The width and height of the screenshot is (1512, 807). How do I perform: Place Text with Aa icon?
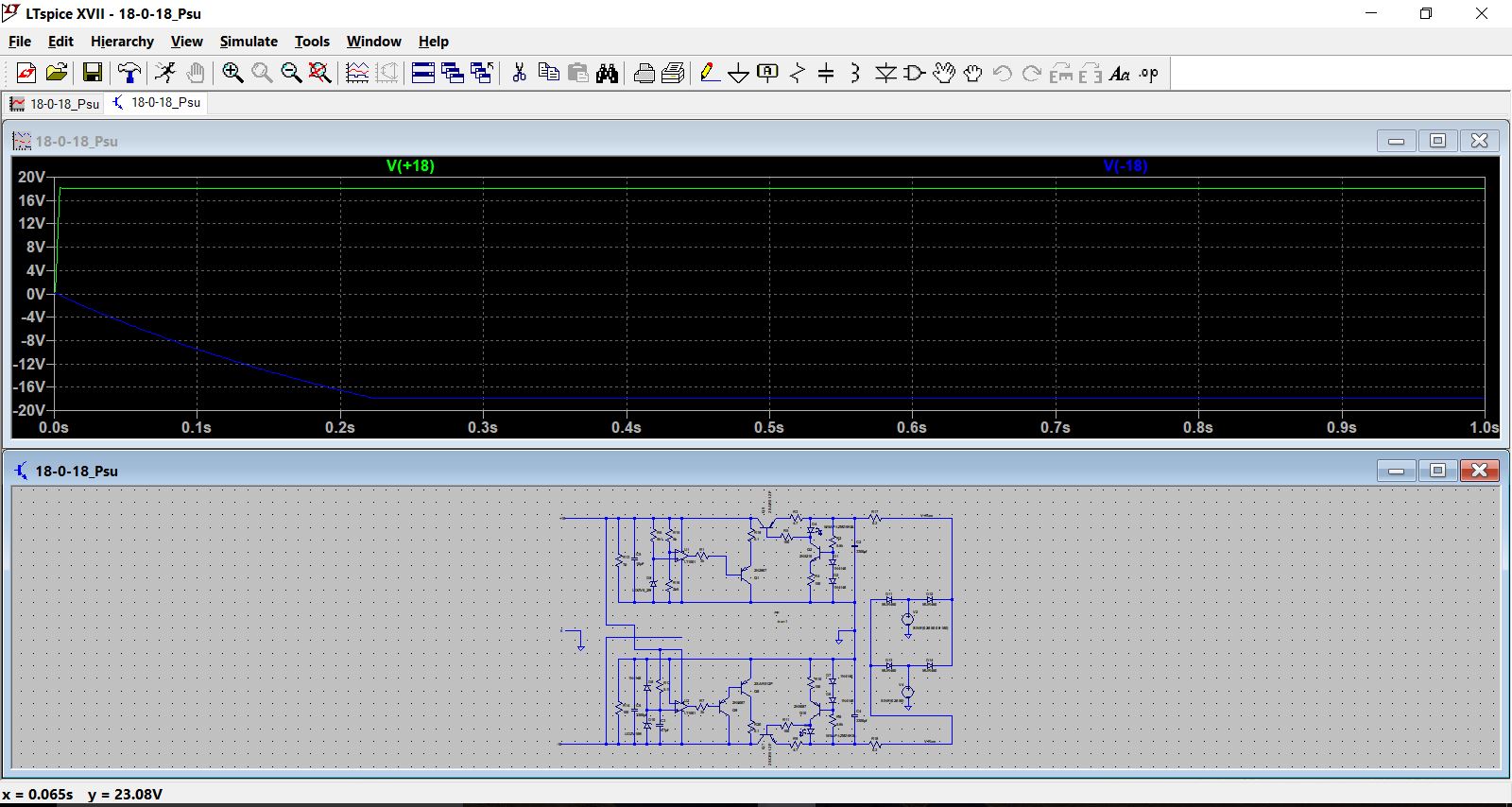point(1120,73)
